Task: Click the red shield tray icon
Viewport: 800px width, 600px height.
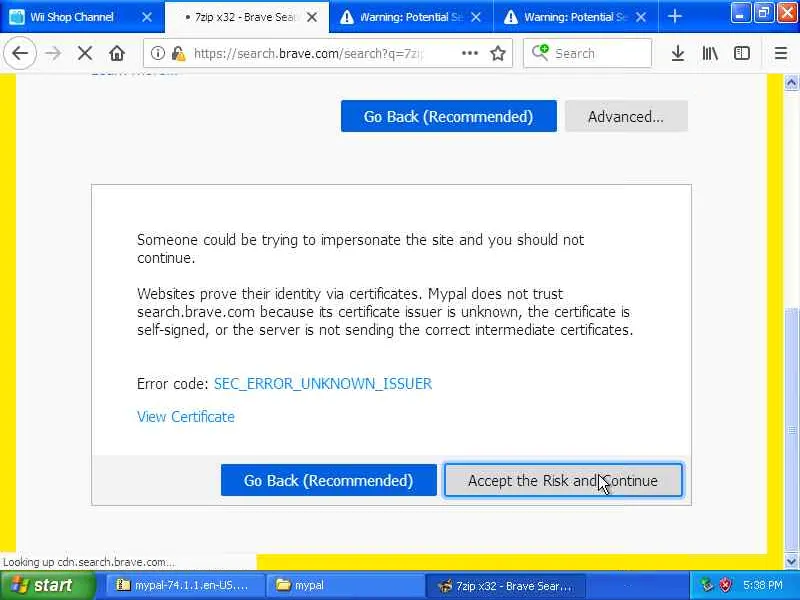Action: coord(726,585)
